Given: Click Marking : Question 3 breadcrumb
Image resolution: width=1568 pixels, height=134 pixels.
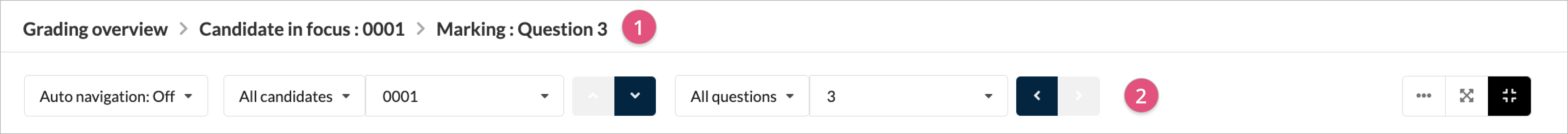Looking at the screenshot, I should pos(522,29).
